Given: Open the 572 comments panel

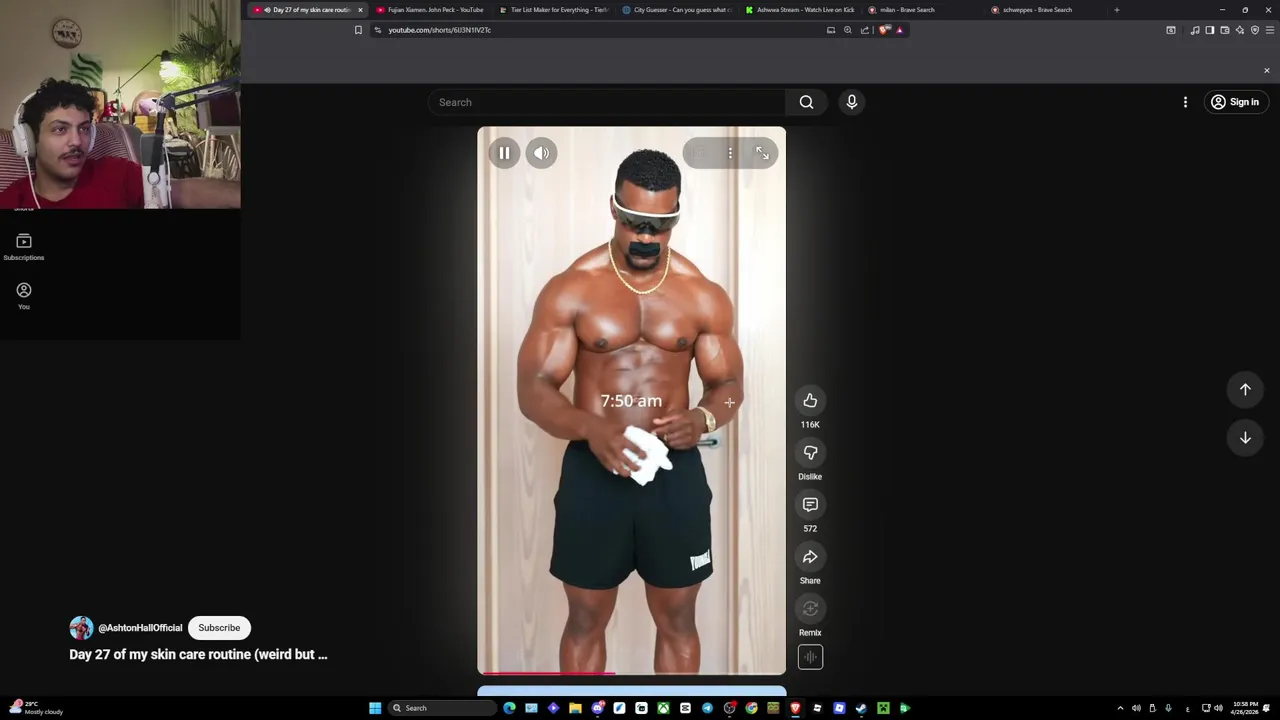Looking at the screenshot, I should (810, 505).
